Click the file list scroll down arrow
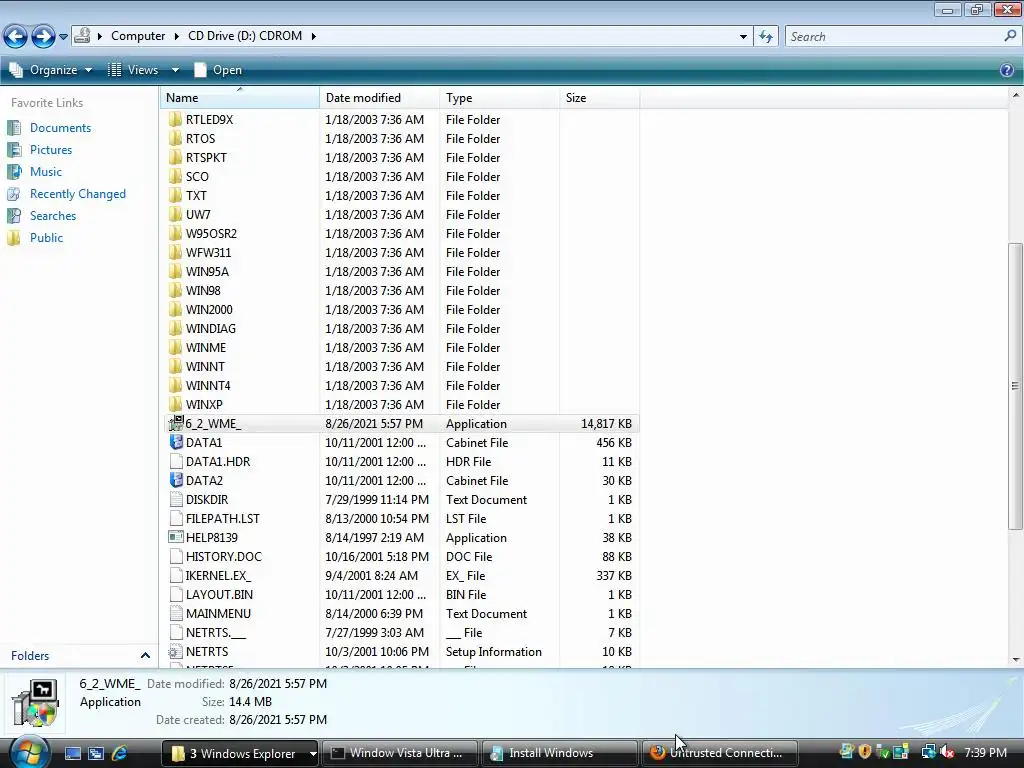The image size is (1024, 768). (1016, 660)
